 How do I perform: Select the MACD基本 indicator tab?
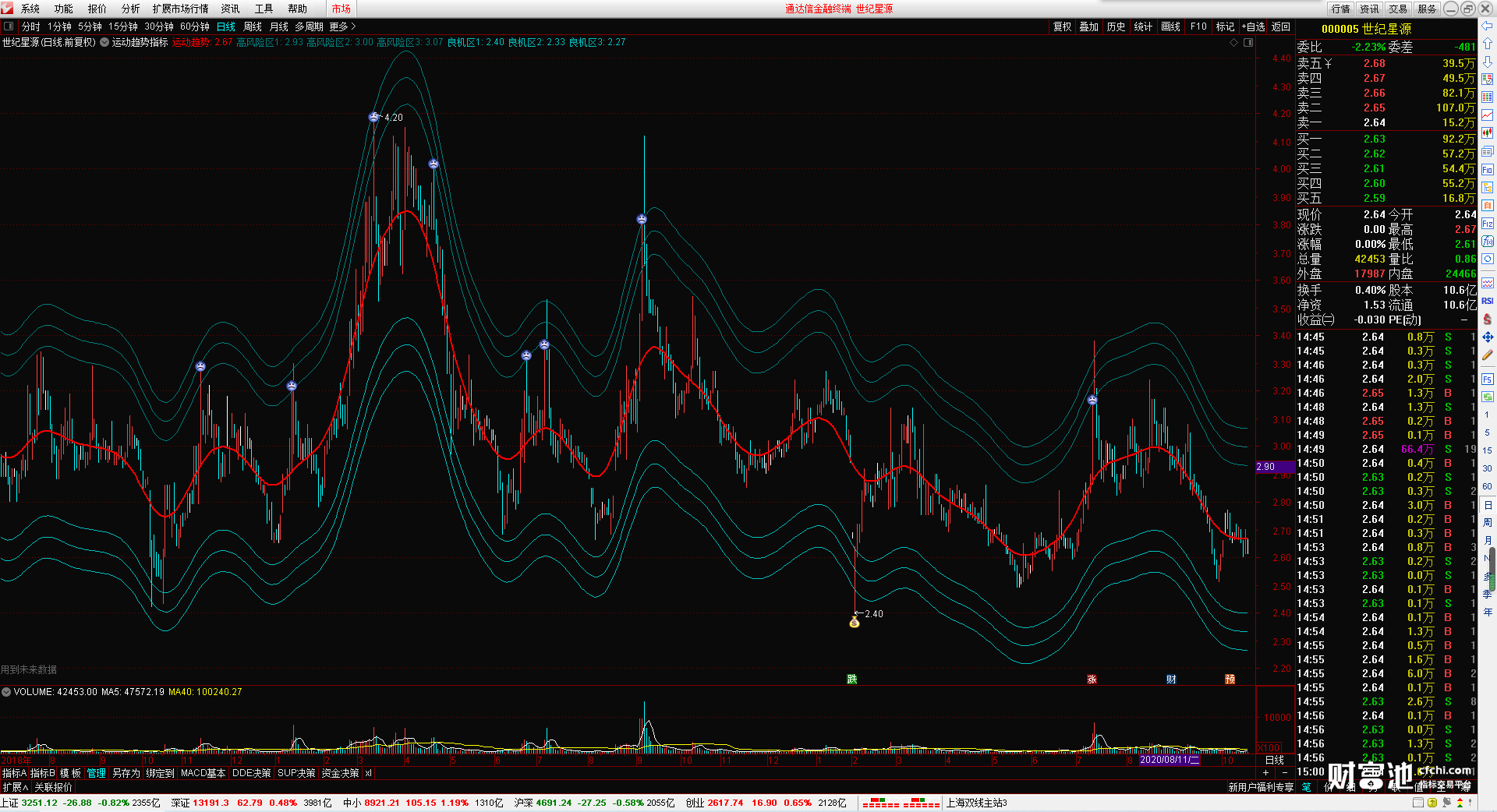(x=203, y=773)
